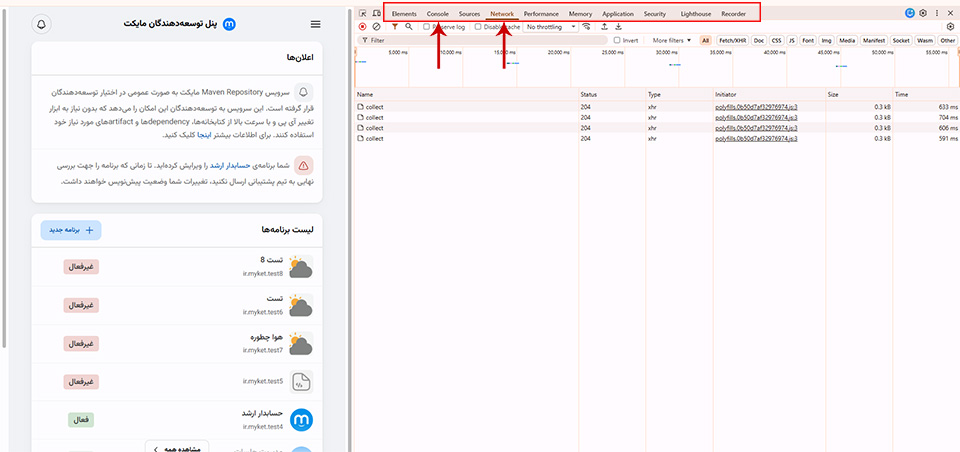The width and height of the screenshot is (960, 452).
Task: Open network conditions wifi icon
Action: tap(587, 27)
